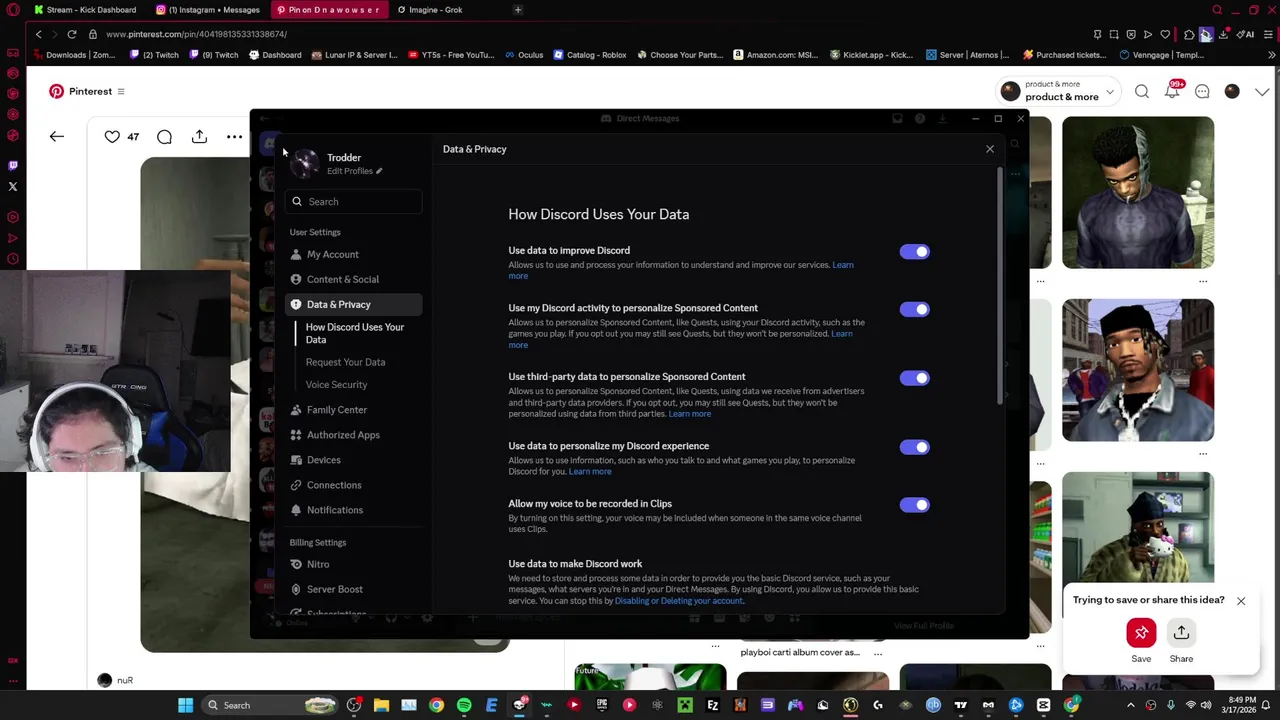The width and height of the screenshot is (1280, 720).
Task: Open X icon in Opera sidebar
Action: [13, 187]
